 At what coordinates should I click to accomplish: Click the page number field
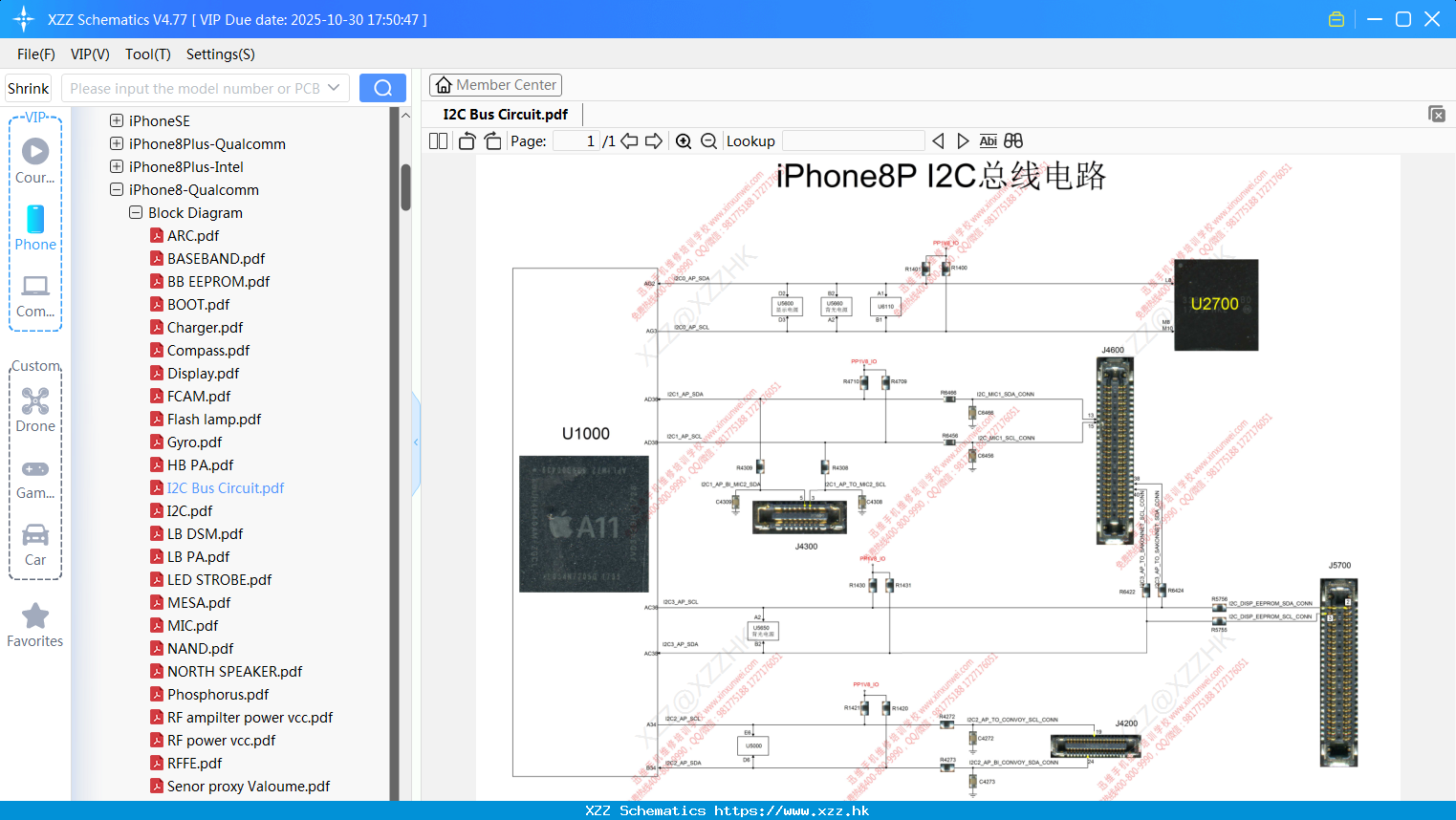point(576,141)
